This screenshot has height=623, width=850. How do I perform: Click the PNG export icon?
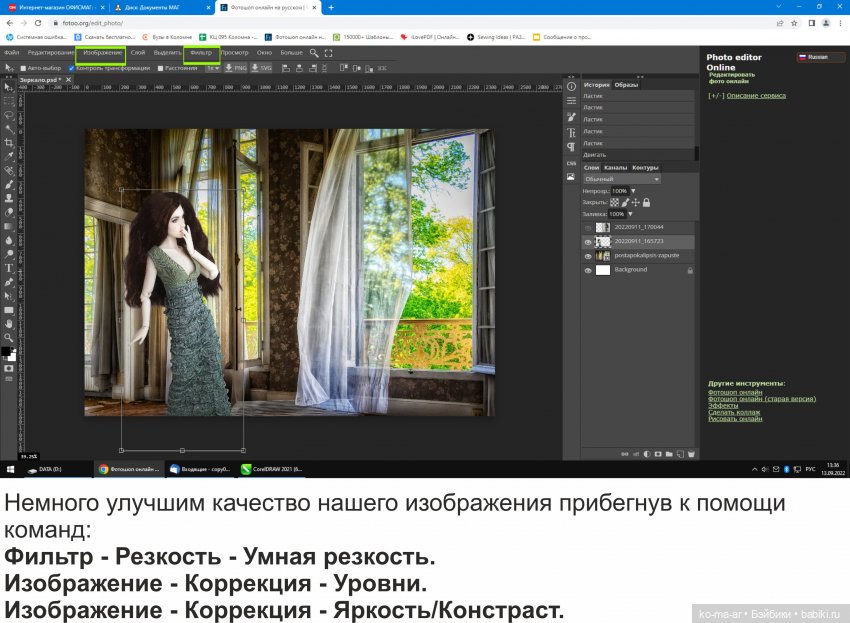click(x=236, y=70)
